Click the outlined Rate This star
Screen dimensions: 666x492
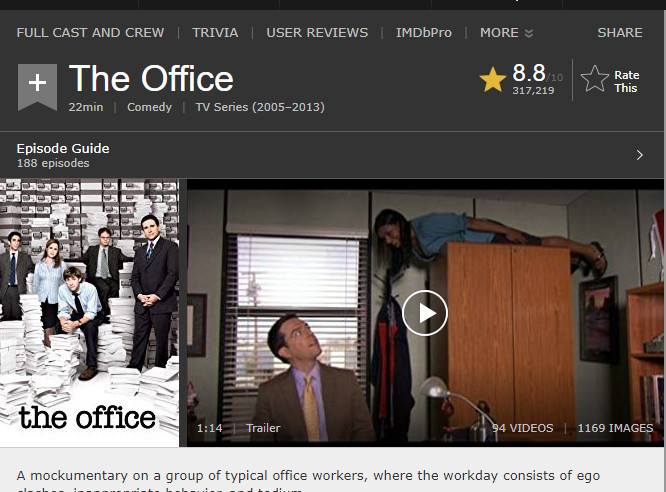click(595, 79)
